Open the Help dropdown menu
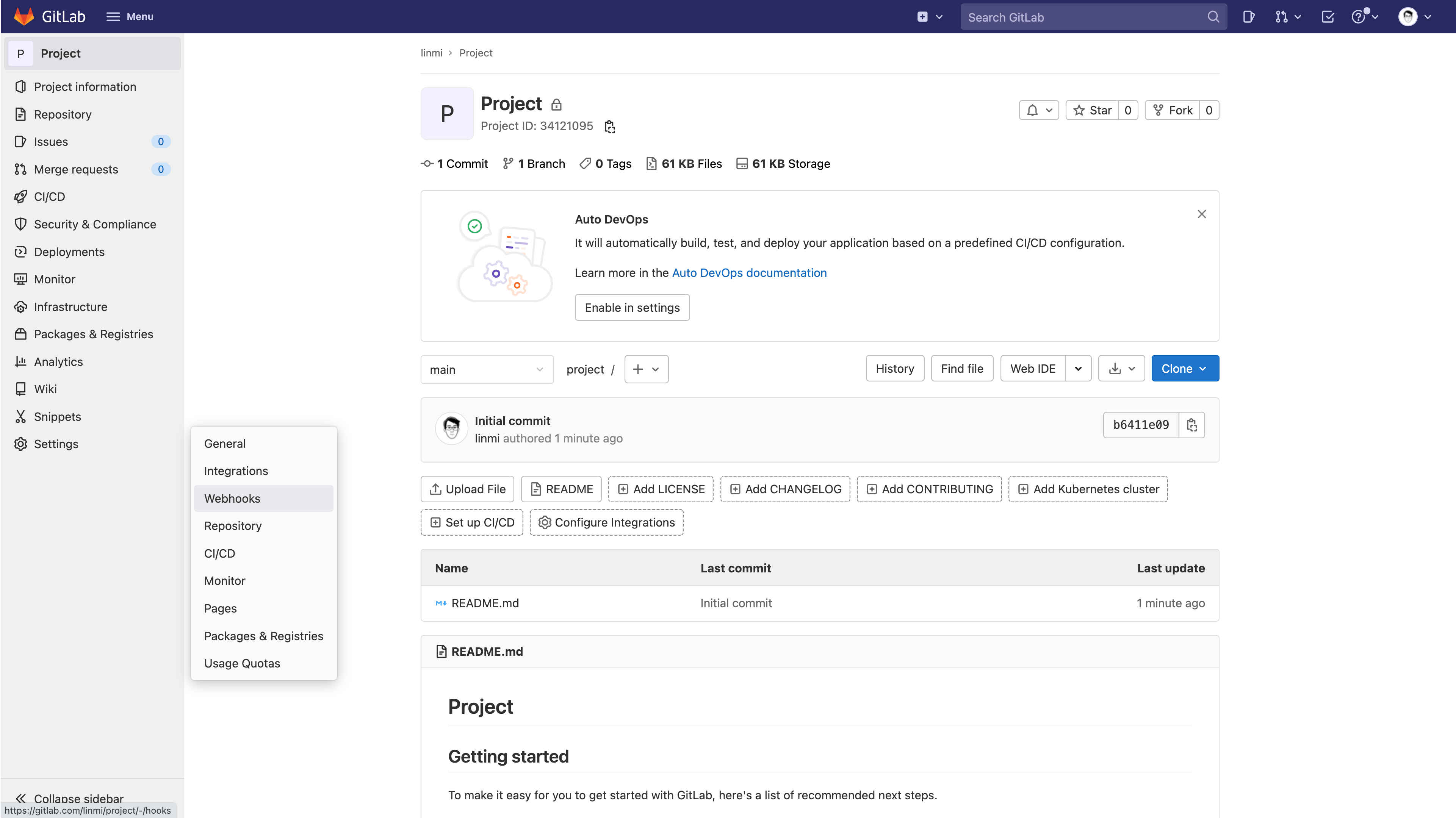The width and height of the screenshot is (1456, 819). coord(1364,17)
